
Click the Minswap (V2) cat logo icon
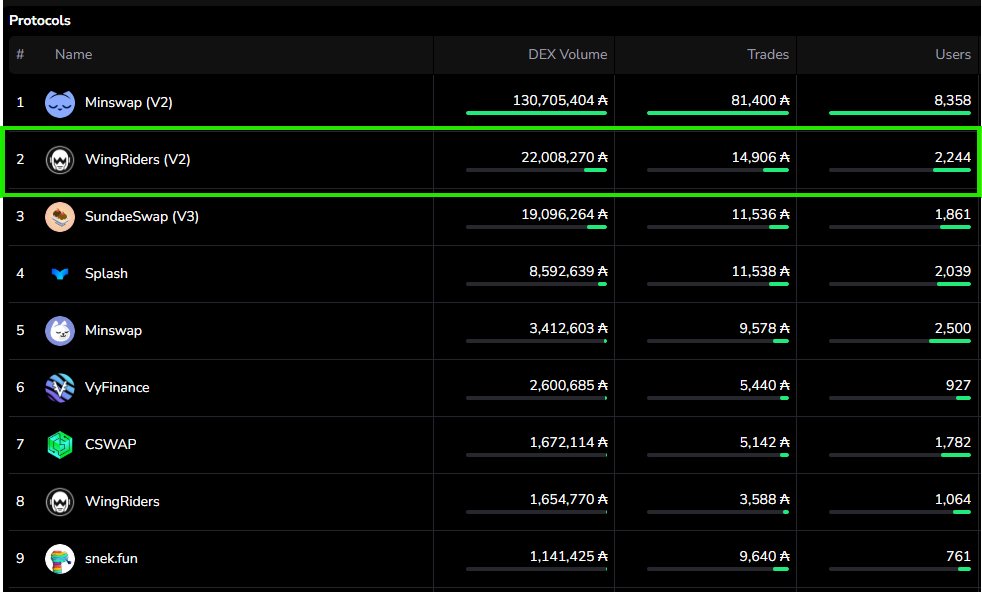click(x=60, y=102)
